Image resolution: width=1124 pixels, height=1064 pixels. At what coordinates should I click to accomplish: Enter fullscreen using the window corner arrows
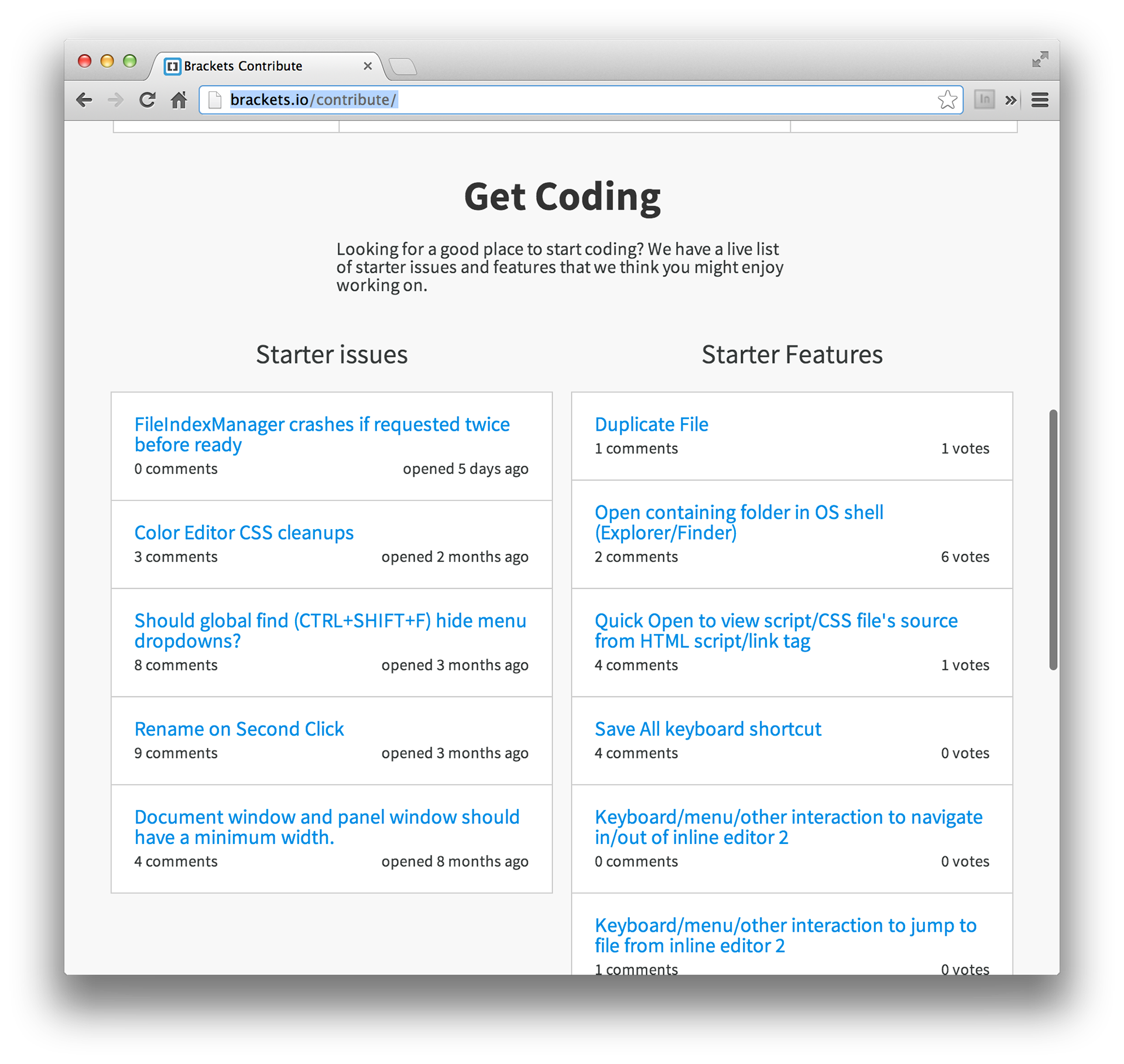click(x=1040, y=59)
